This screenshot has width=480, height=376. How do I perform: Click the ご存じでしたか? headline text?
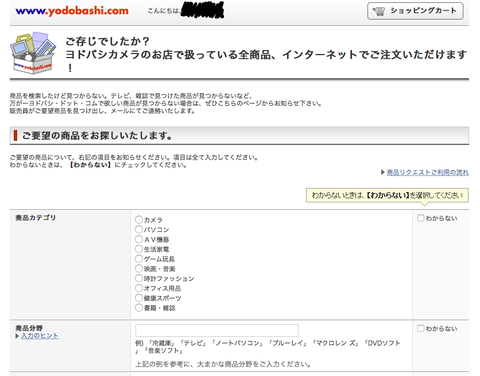[x=107, y=41]
